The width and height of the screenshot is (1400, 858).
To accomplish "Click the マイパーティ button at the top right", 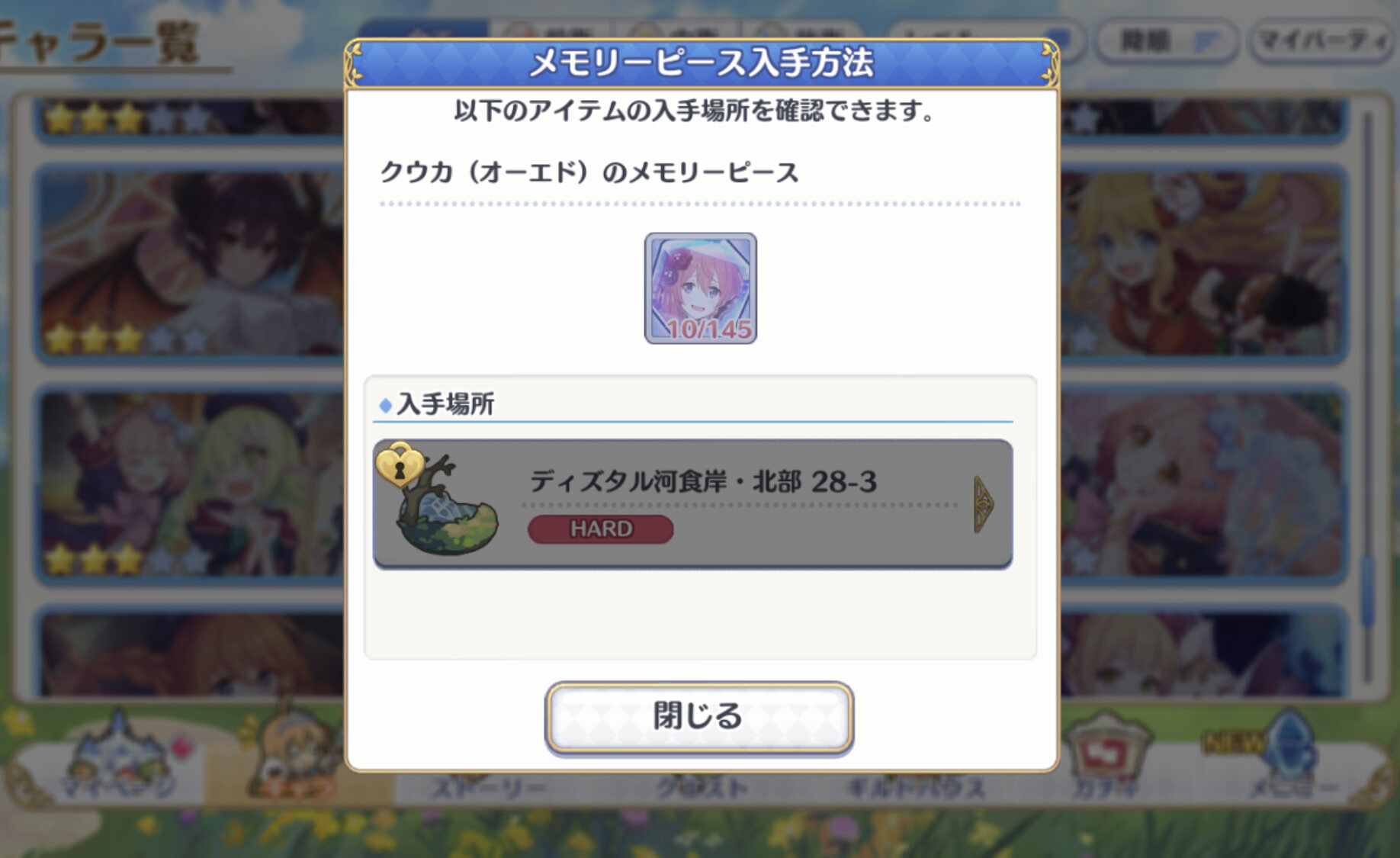I will pyautogui.click(x=1322, y=40).
